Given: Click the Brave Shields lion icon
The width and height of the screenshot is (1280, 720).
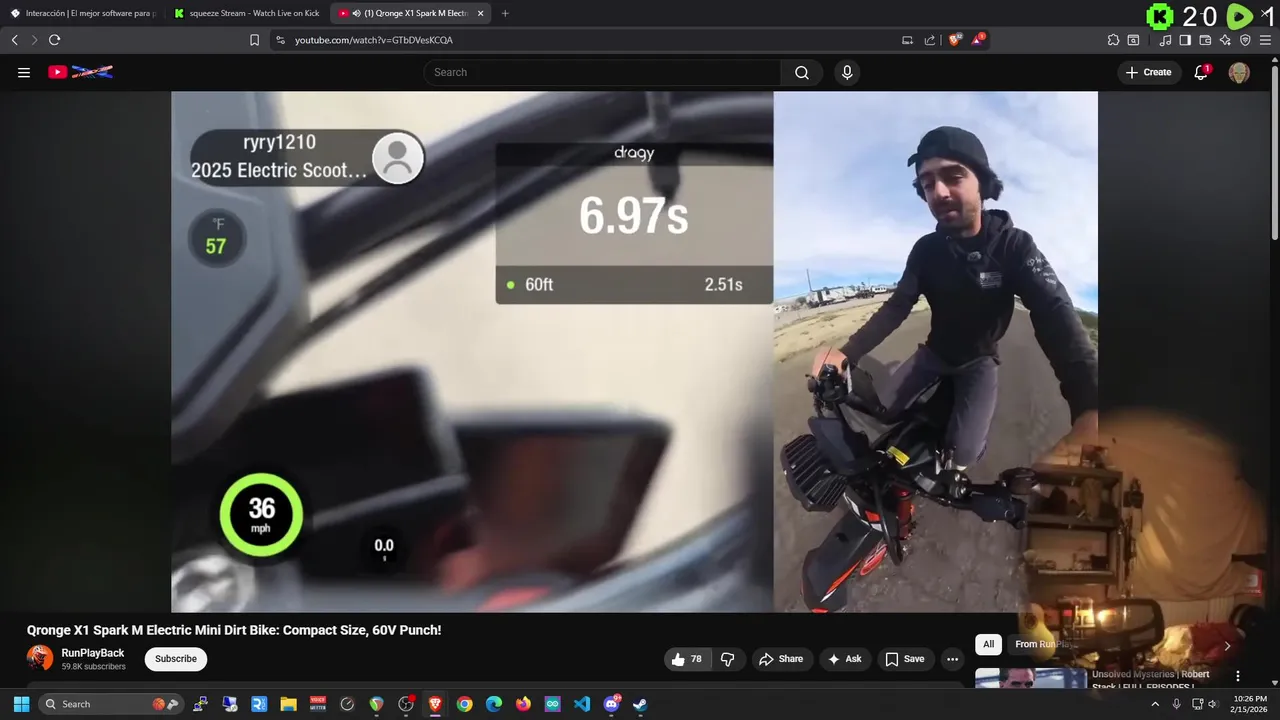Looking at the screenshot, I should [955, 40].
